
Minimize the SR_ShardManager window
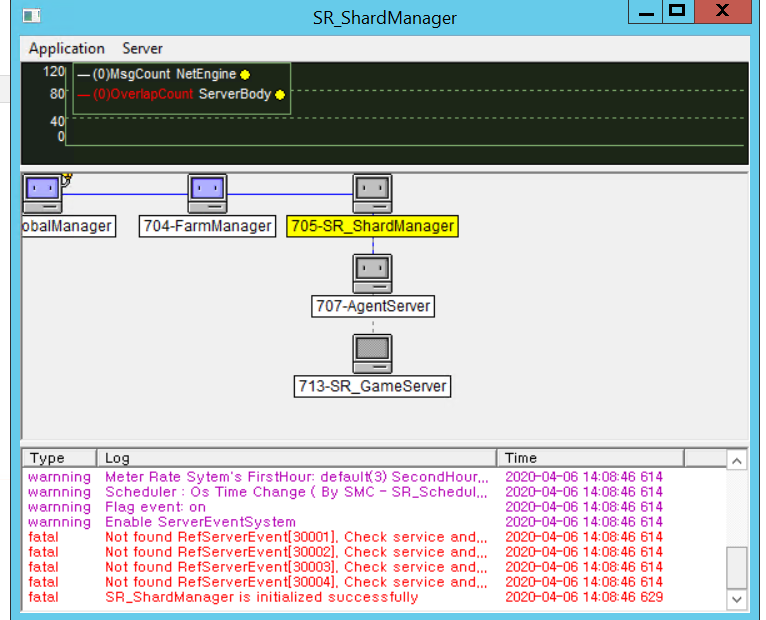[x=646, y=12]
